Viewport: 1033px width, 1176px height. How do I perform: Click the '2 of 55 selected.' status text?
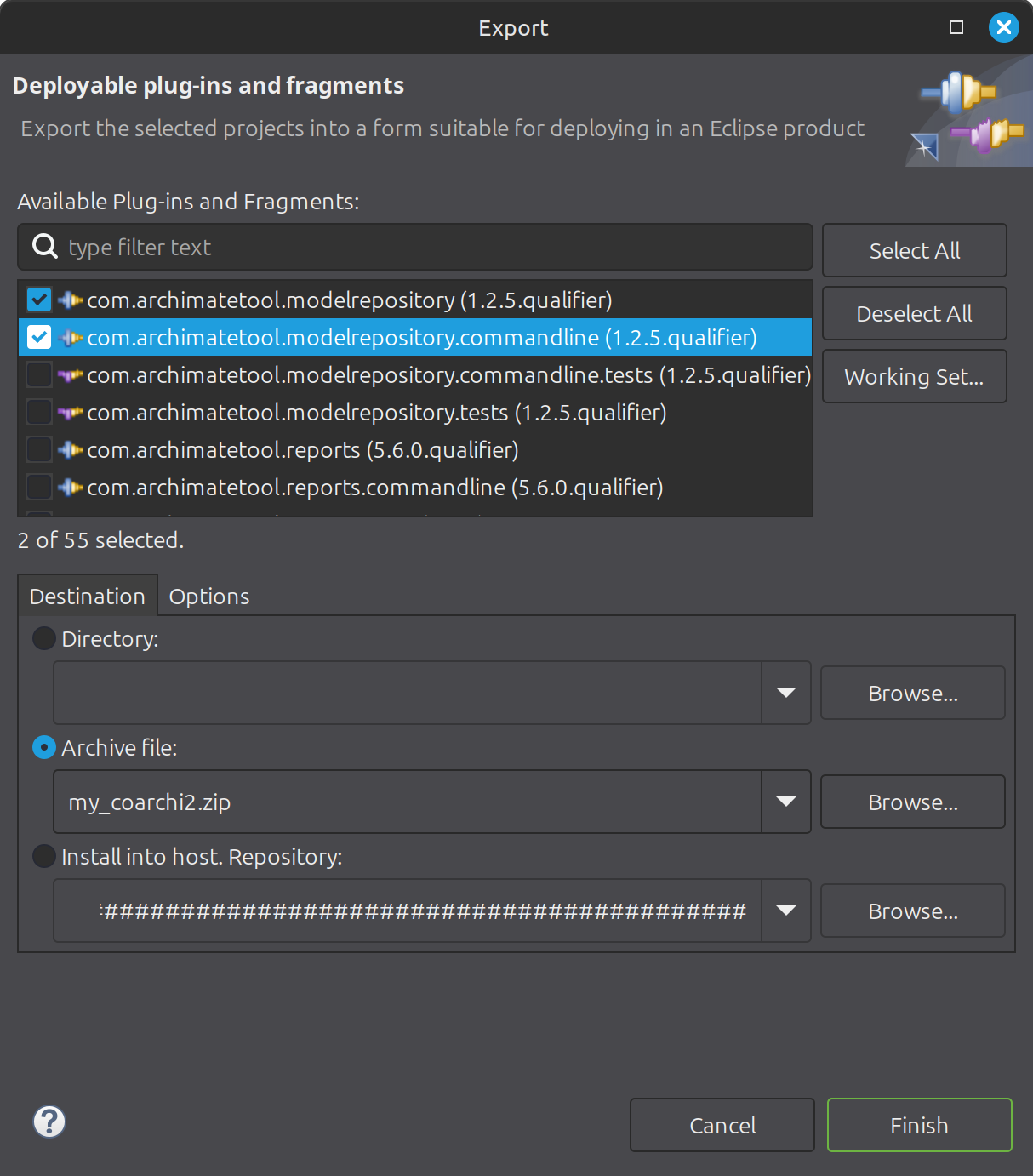pos(100,540)
